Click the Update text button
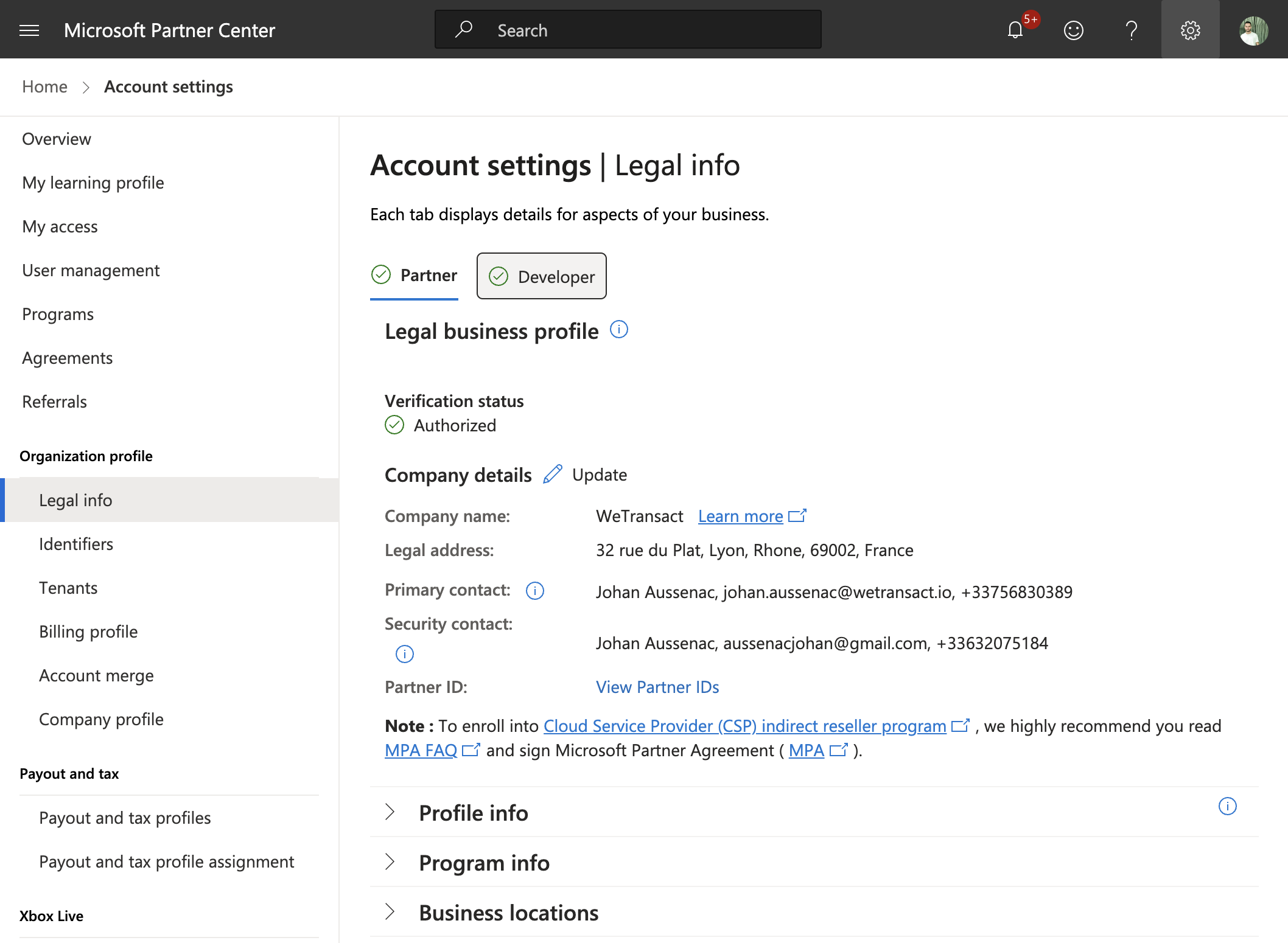 (600, 475)
